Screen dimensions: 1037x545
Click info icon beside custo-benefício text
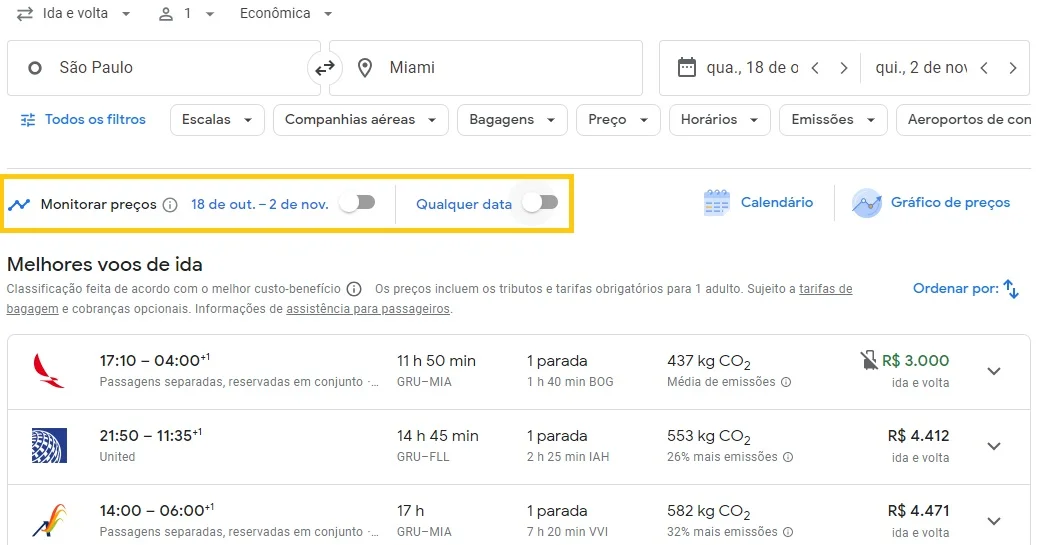[354, 289]
